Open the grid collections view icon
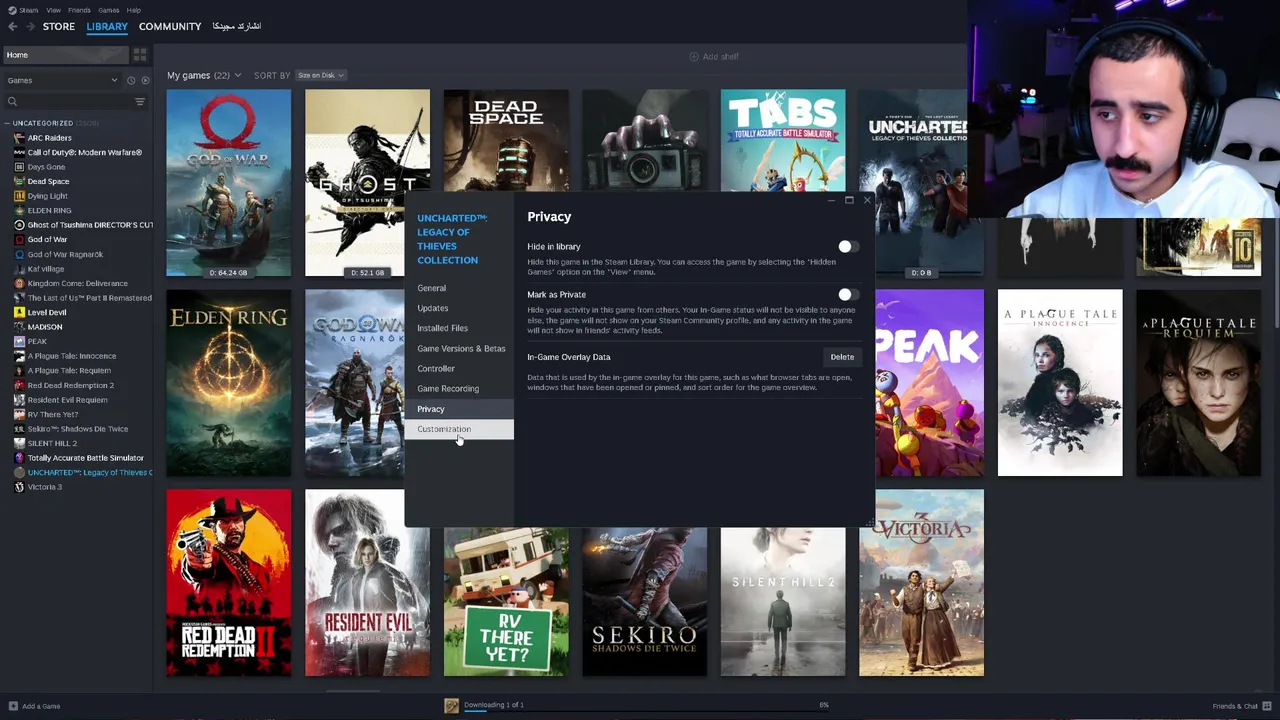This screenshot has width=1280, height=720. [140, 55]
